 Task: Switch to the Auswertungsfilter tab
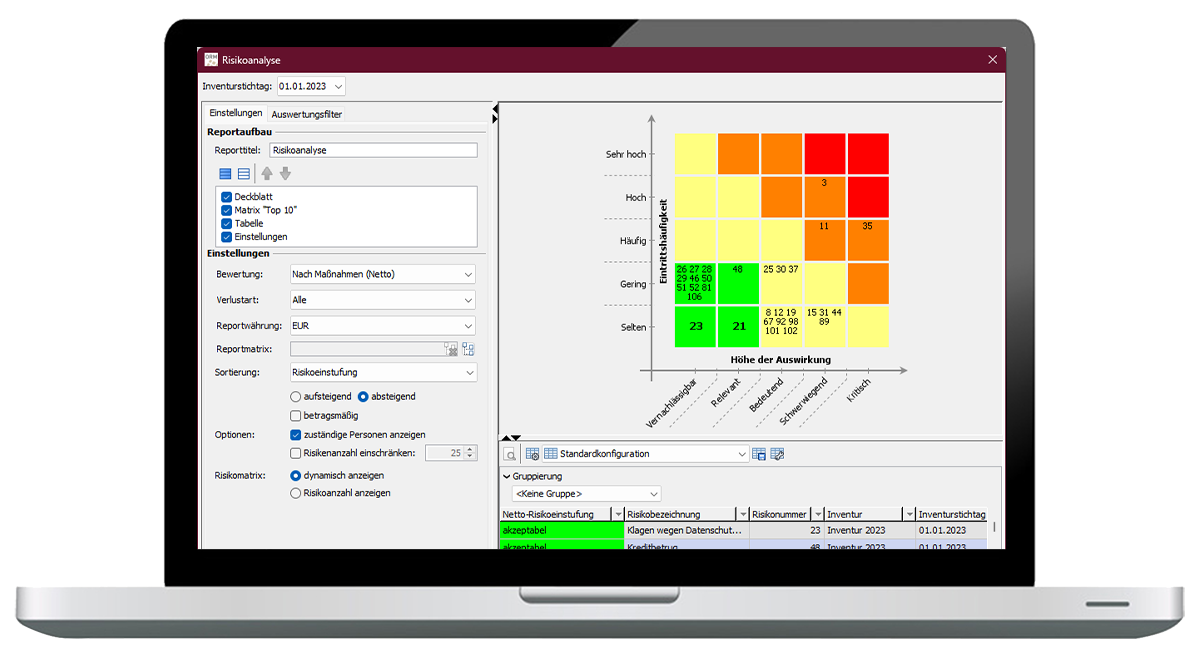click(307, 114)
